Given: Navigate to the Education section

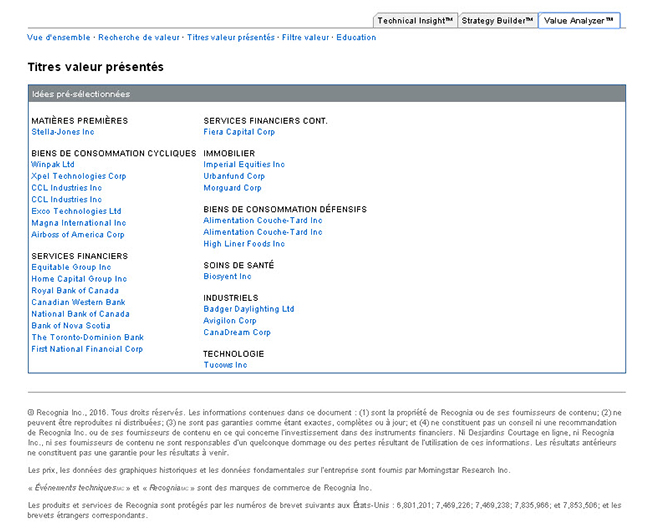Looking at the screenshot, I should click(356, 38).
